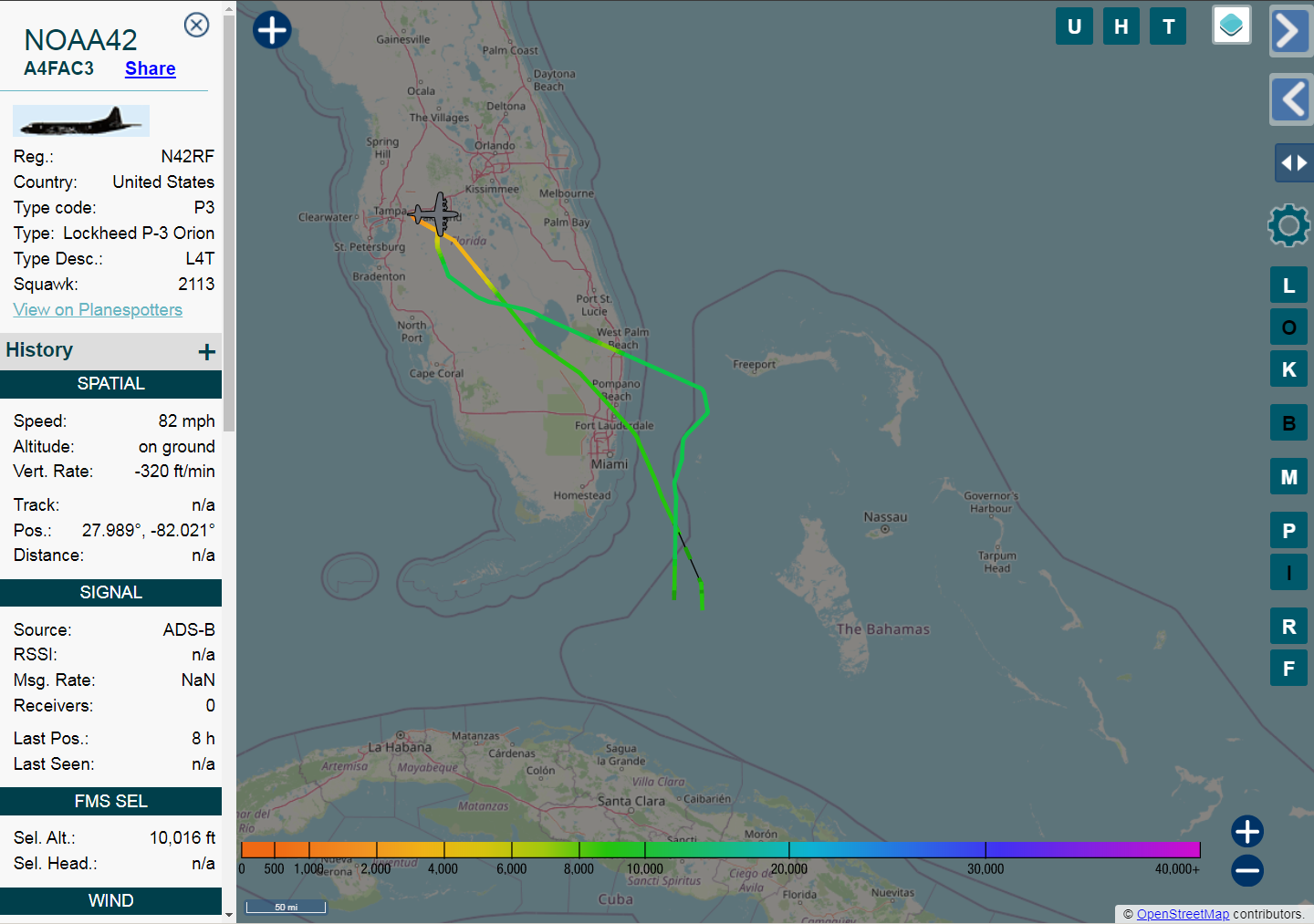
Task: Click the SIGNAL section header
Action: pos(110,593)
